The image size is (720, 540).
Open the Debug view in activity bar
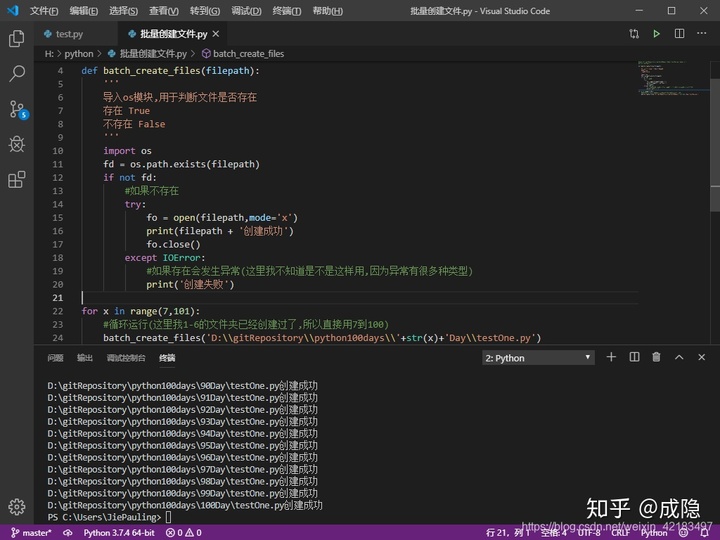(17, 144)
